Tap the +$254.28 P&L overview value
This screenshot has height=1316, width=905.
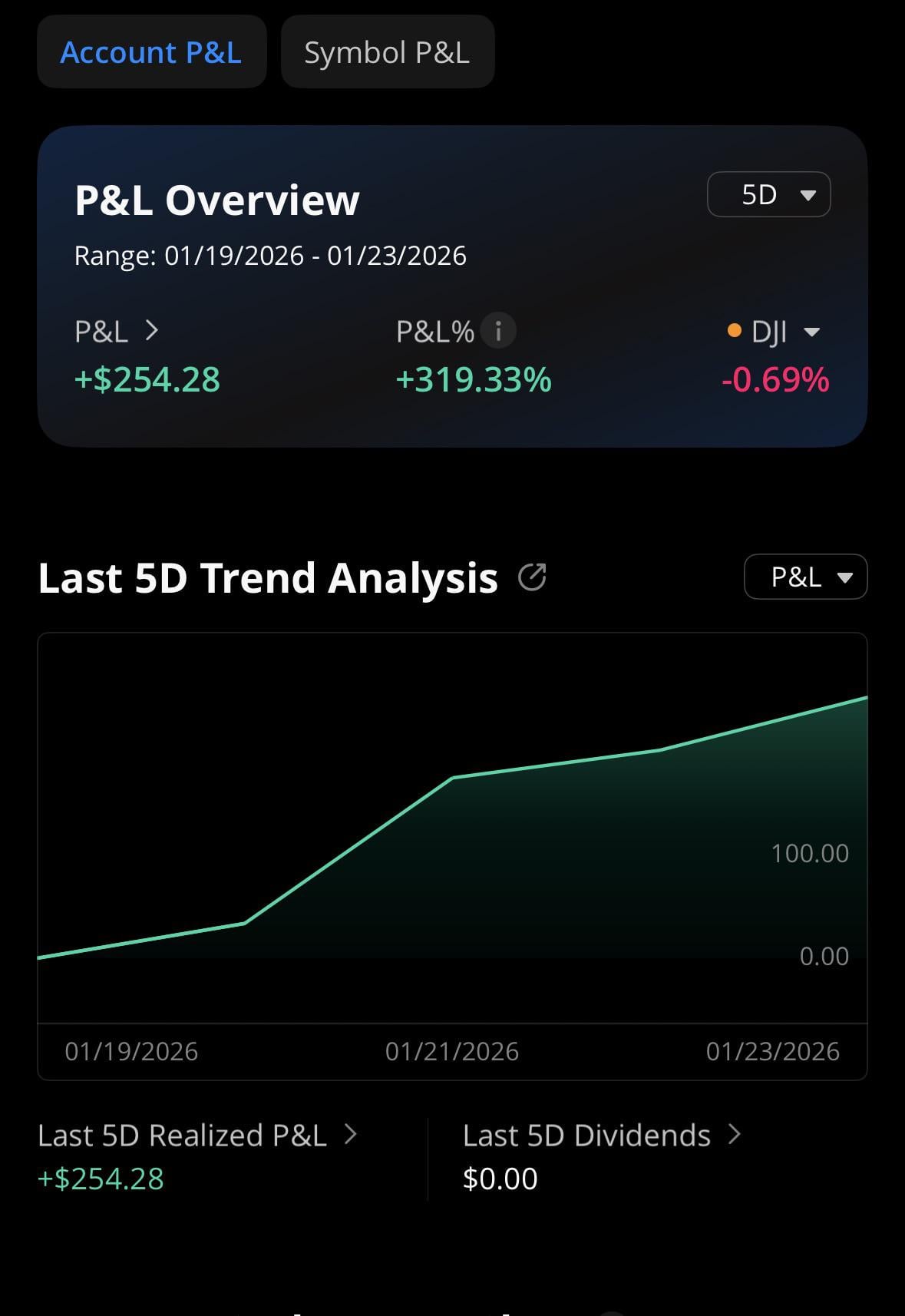coord(147,379)
